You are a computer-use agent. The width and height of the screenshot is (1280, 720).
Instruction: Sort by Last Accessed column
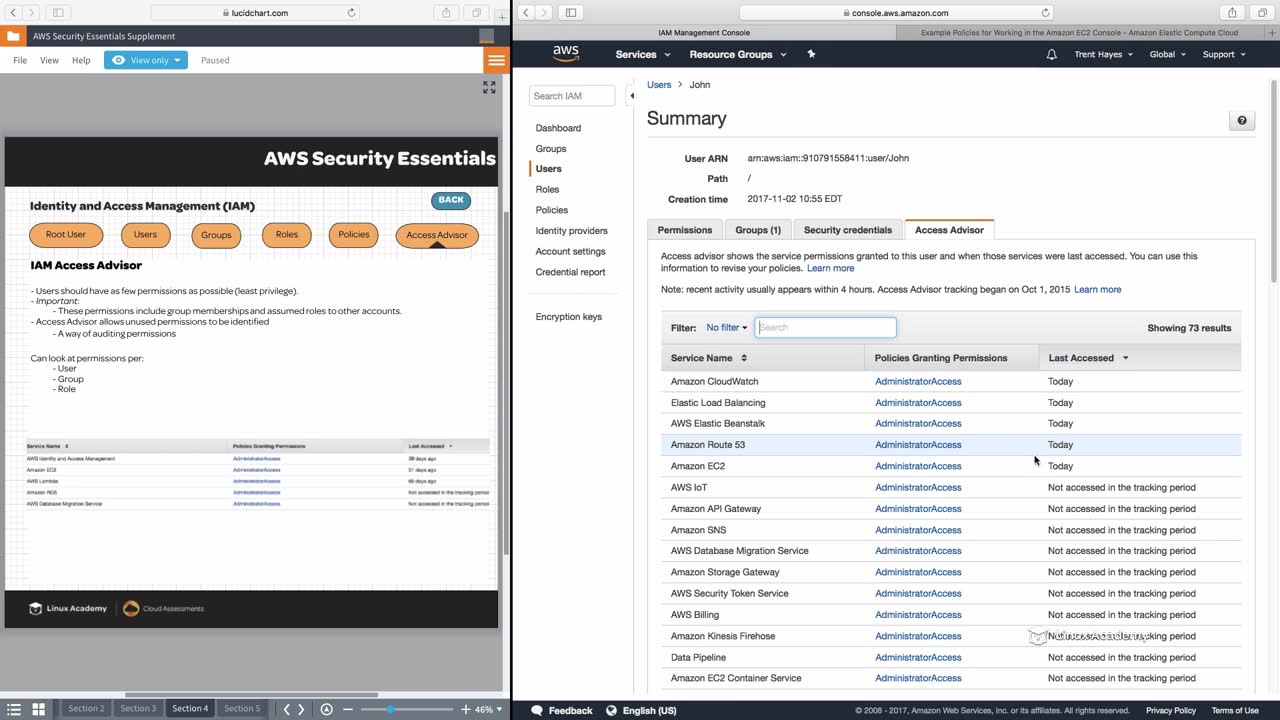pos(1088,358)
